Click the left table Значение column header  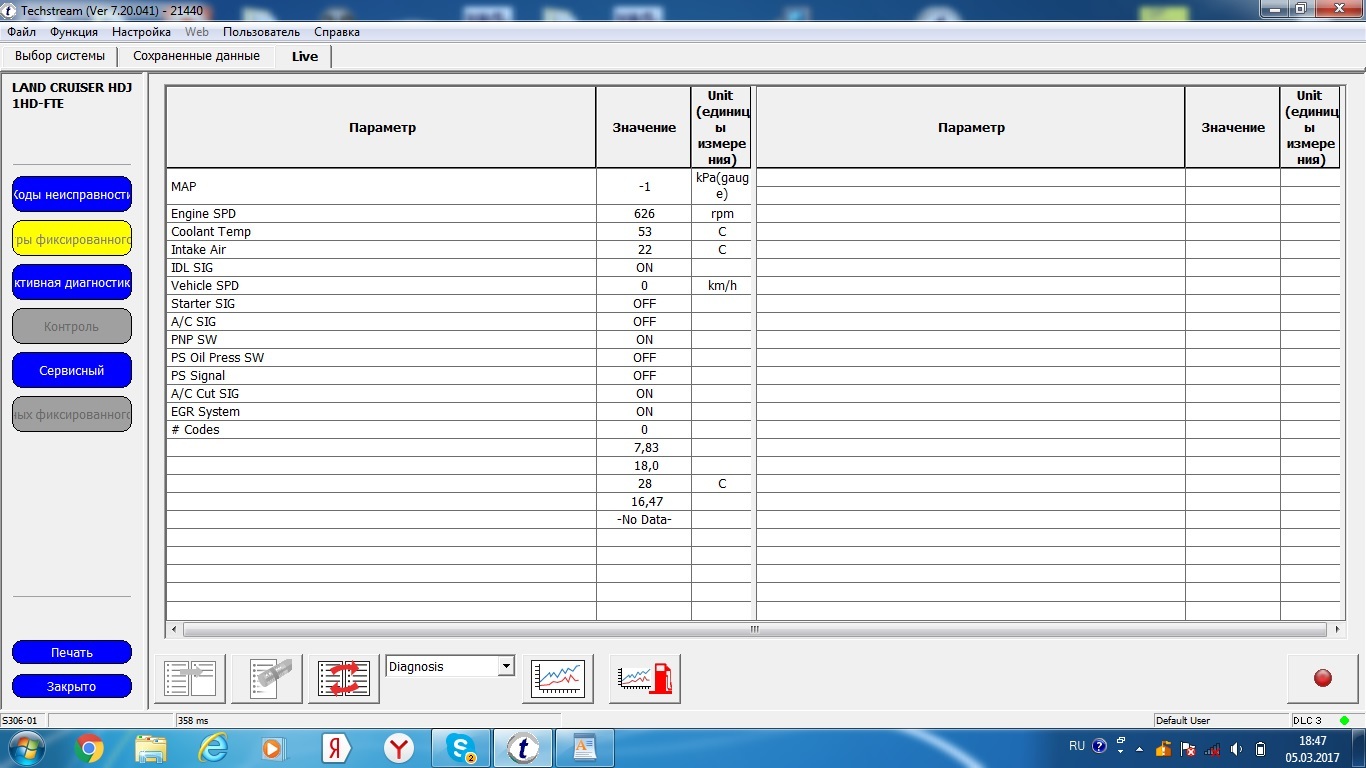(644, 127)
